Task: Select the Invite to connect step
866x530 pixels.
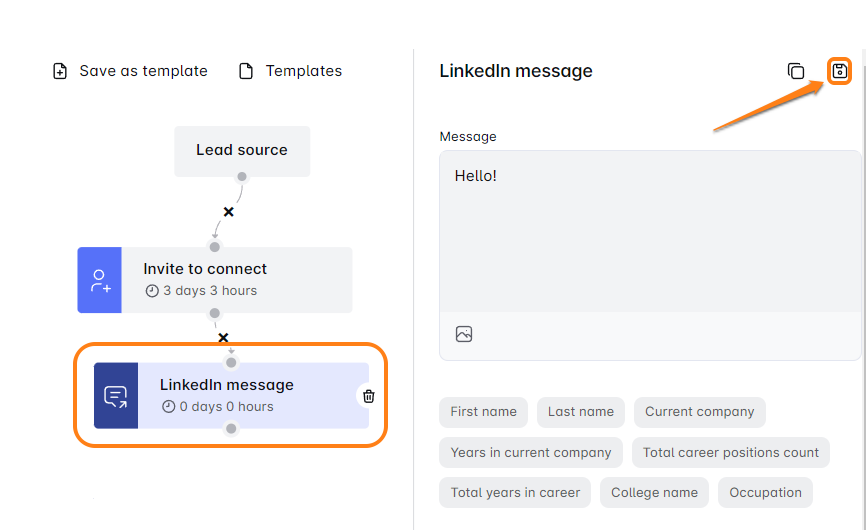Action: [x=236, y=279]
